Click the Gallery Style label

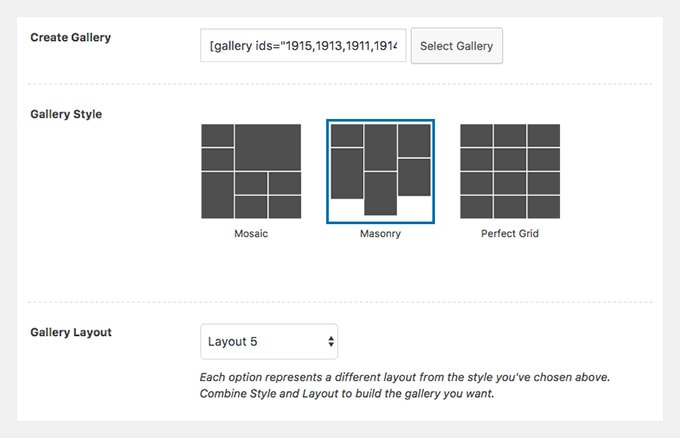[66, 114]
